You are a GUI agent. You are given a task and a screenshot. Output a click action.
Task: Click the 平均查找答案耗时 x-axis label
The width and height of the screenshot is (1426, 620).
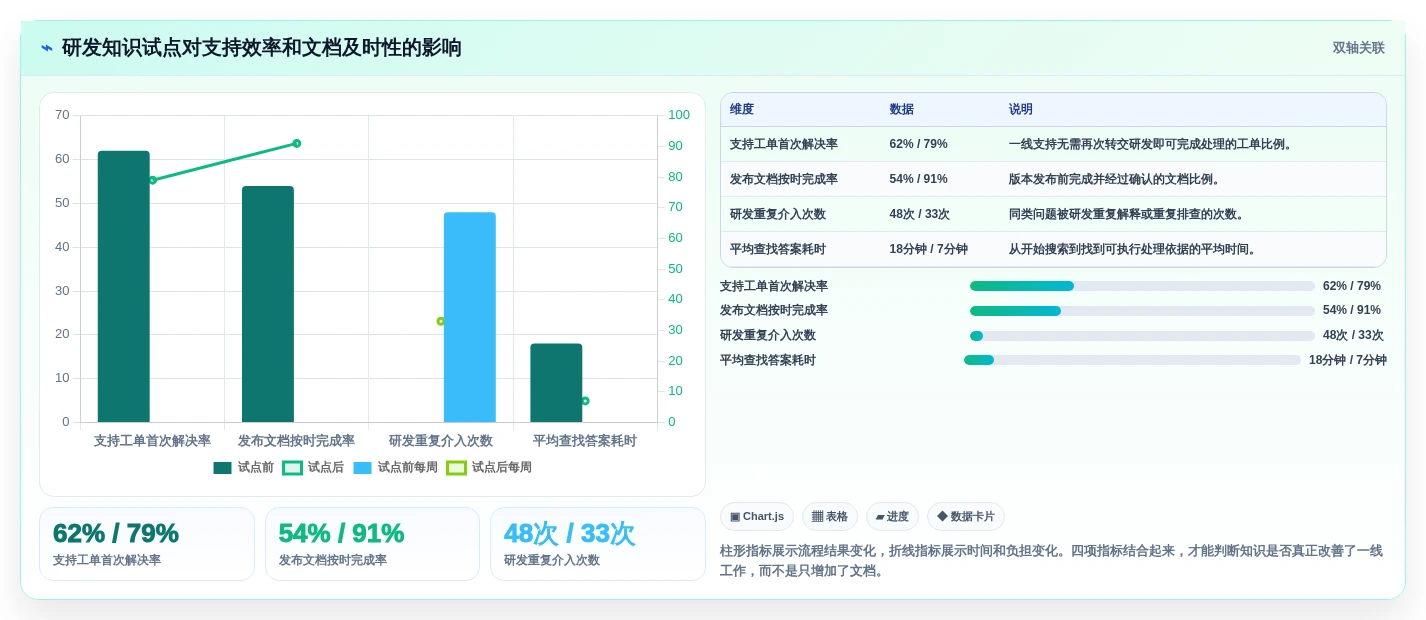[585, 441]
